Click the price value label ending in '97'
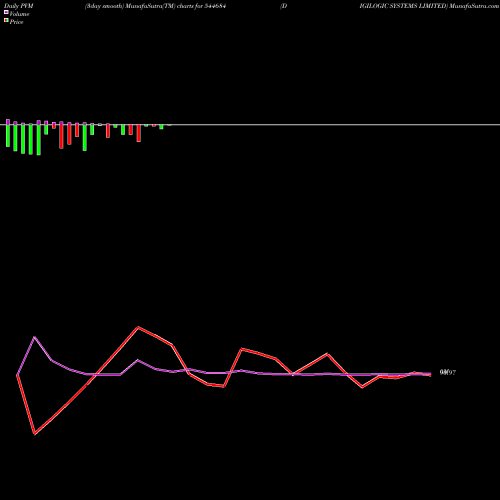This screenshot has height=500, width=500. 448,373
